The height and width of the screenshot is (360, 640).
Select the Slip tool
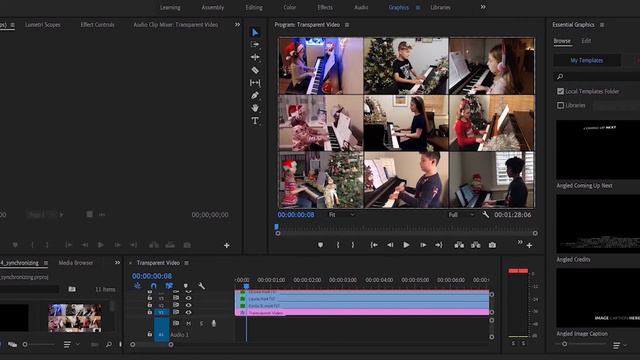[x=255, y=83]
